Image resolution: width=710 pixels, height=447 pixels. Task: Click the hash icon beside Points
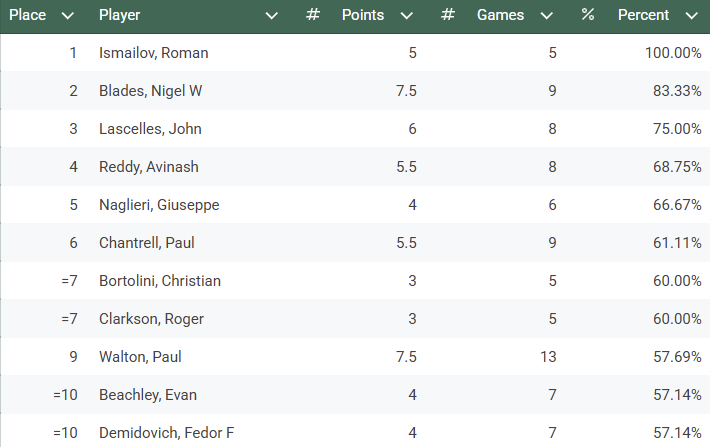(313, 16)
